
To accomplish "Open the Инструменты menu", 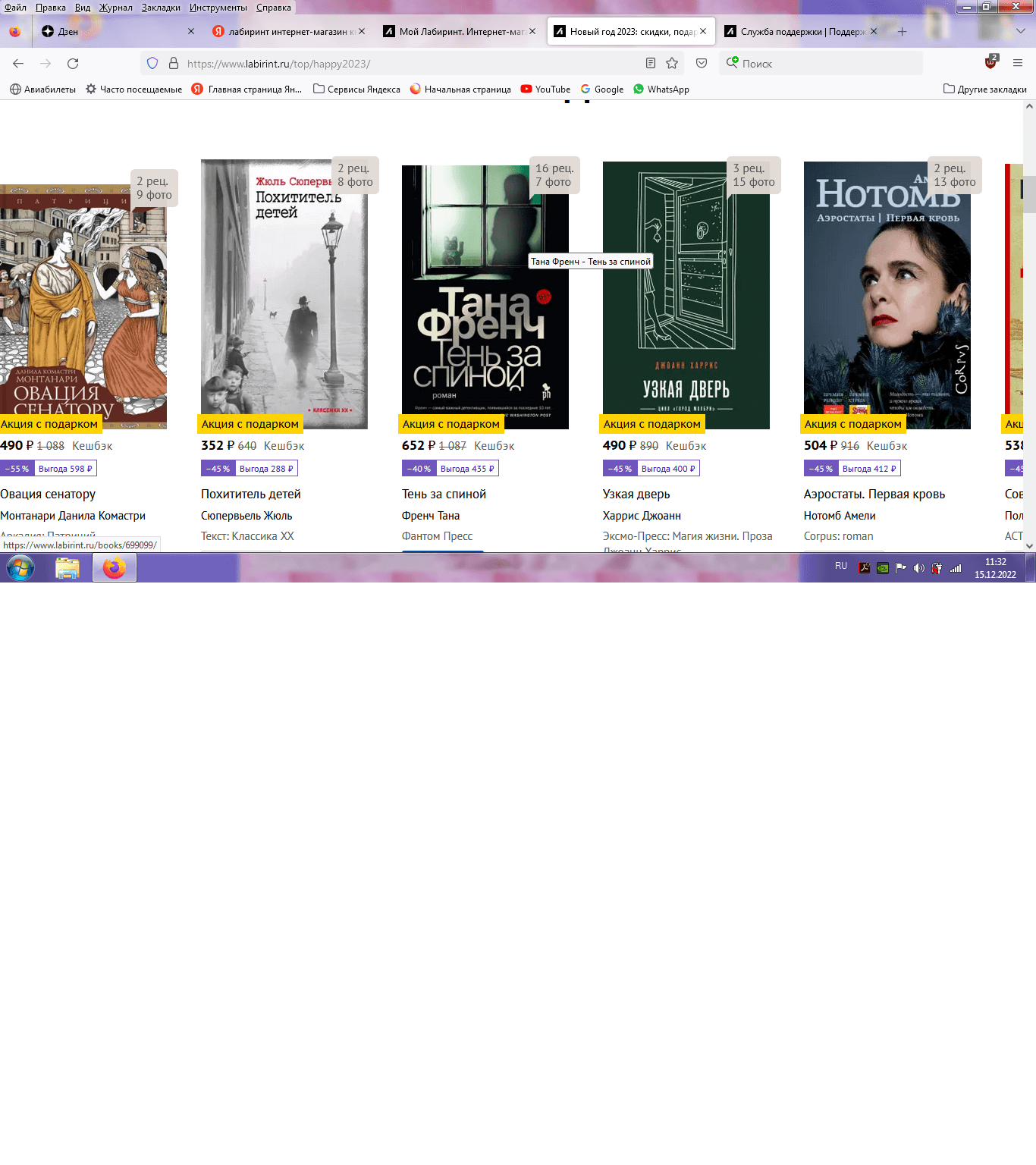I will (218, 8).
